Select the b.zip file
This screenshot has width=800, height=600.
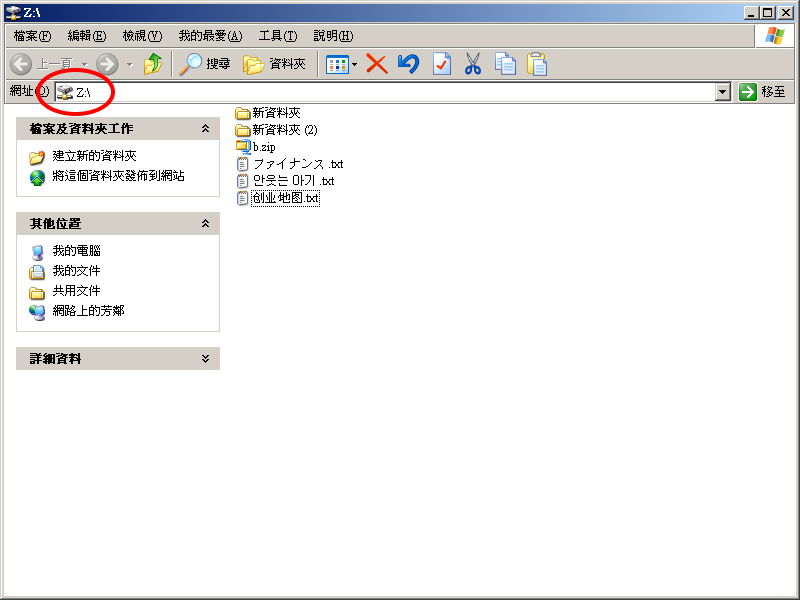(x=263, y=147)
